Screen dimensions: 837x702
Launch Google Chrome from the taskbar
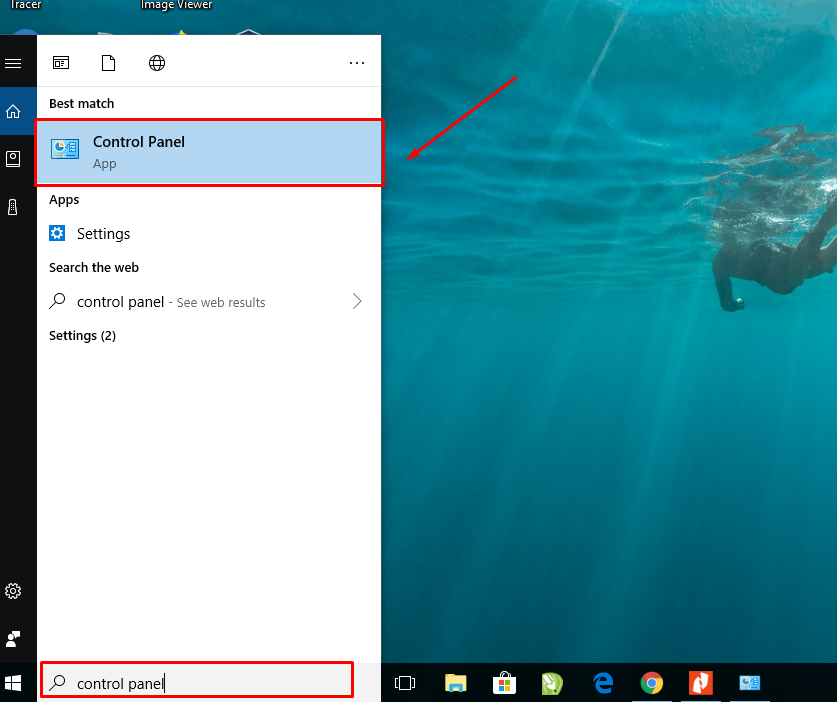point(652,683)
